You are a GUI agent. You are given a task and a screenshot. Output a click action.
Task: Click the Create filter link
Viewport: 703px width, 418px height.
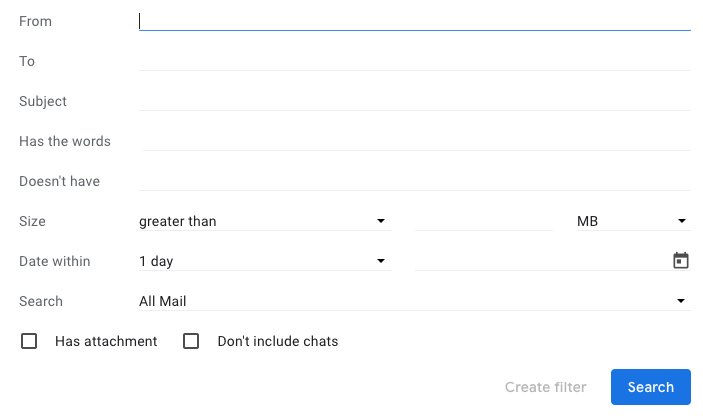[x=546, y=387]
